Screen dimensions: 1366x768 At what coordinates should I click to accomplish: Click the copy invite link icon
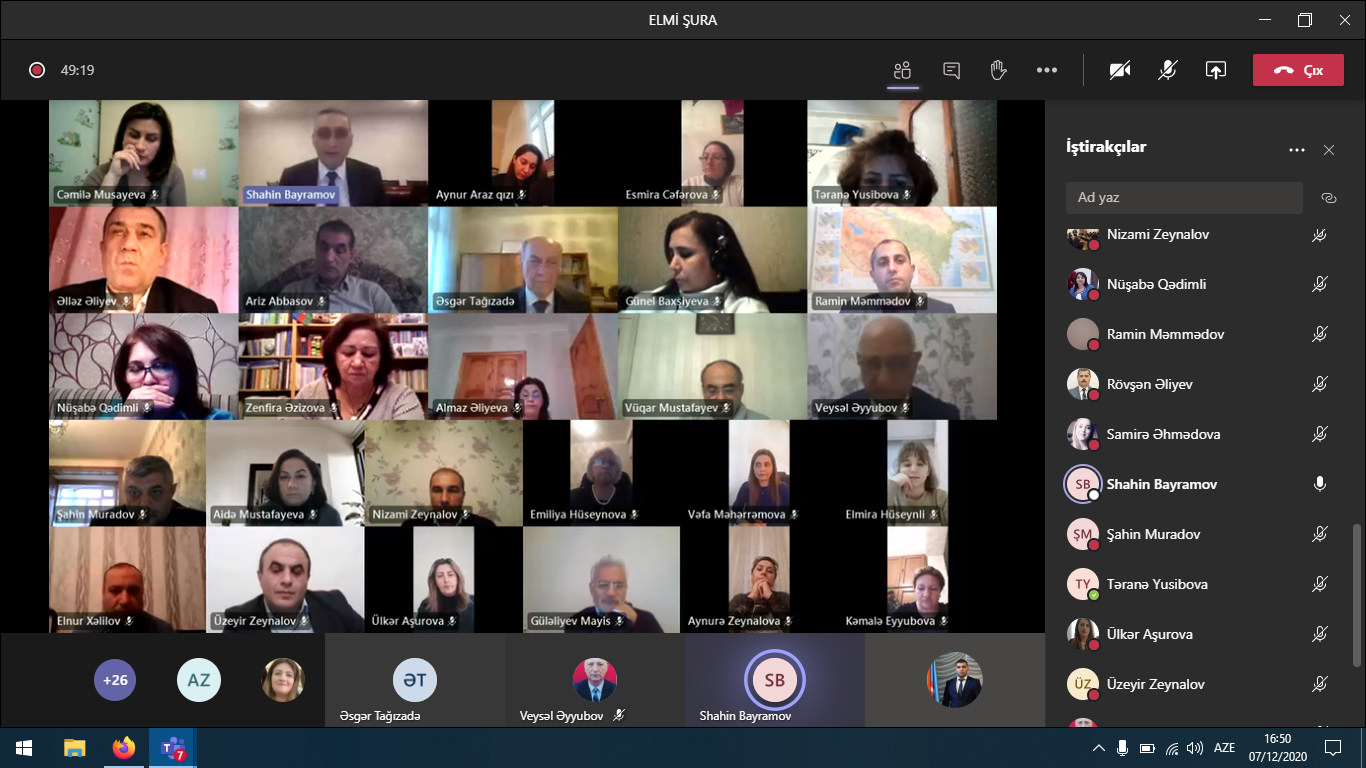1328,198
